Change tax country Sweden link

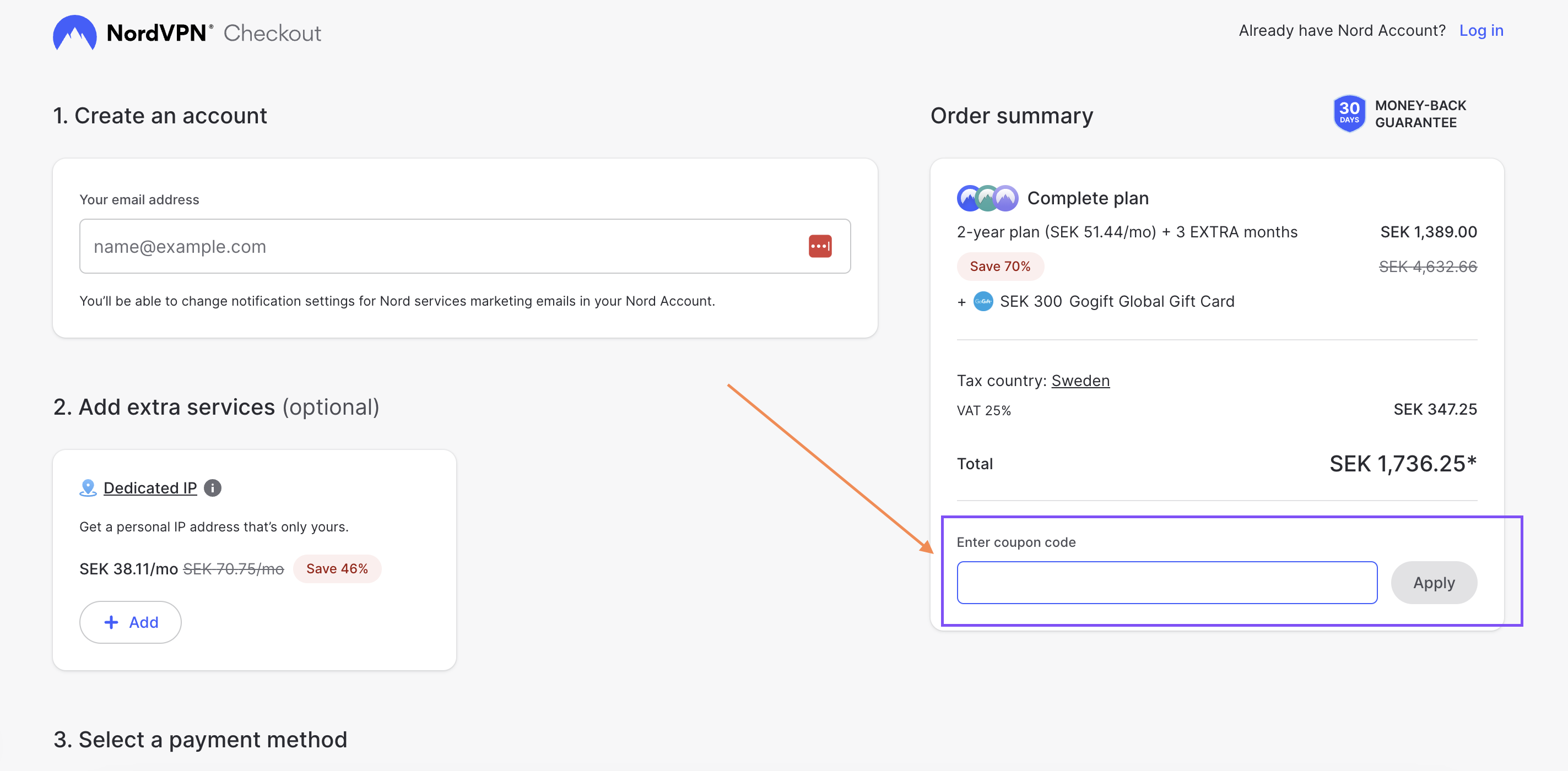(x=1080, y=381)
